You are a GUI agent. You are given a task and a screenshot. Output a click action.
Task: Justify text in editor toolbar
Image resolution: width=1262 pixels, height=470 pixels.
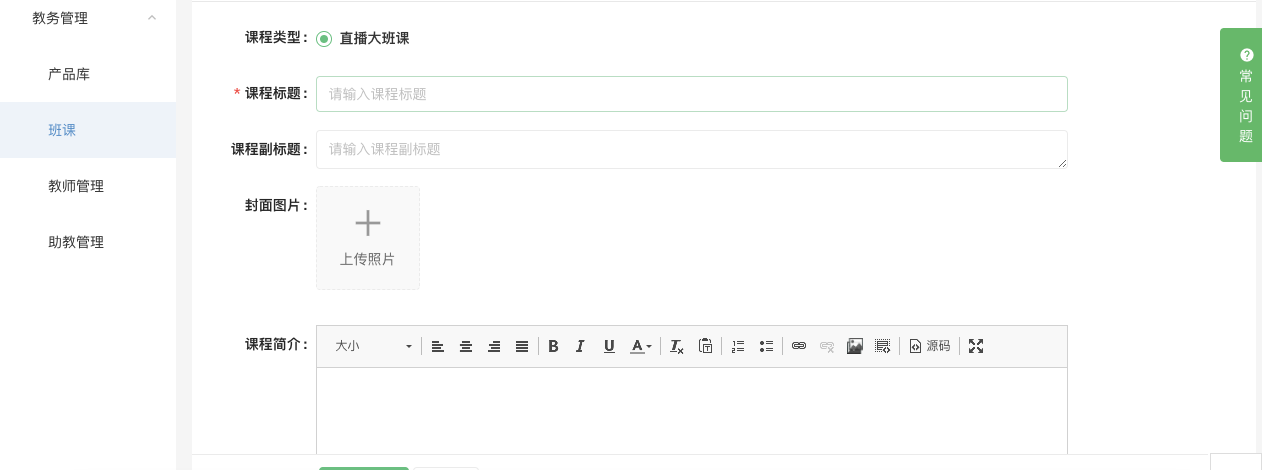coord(522,346)
